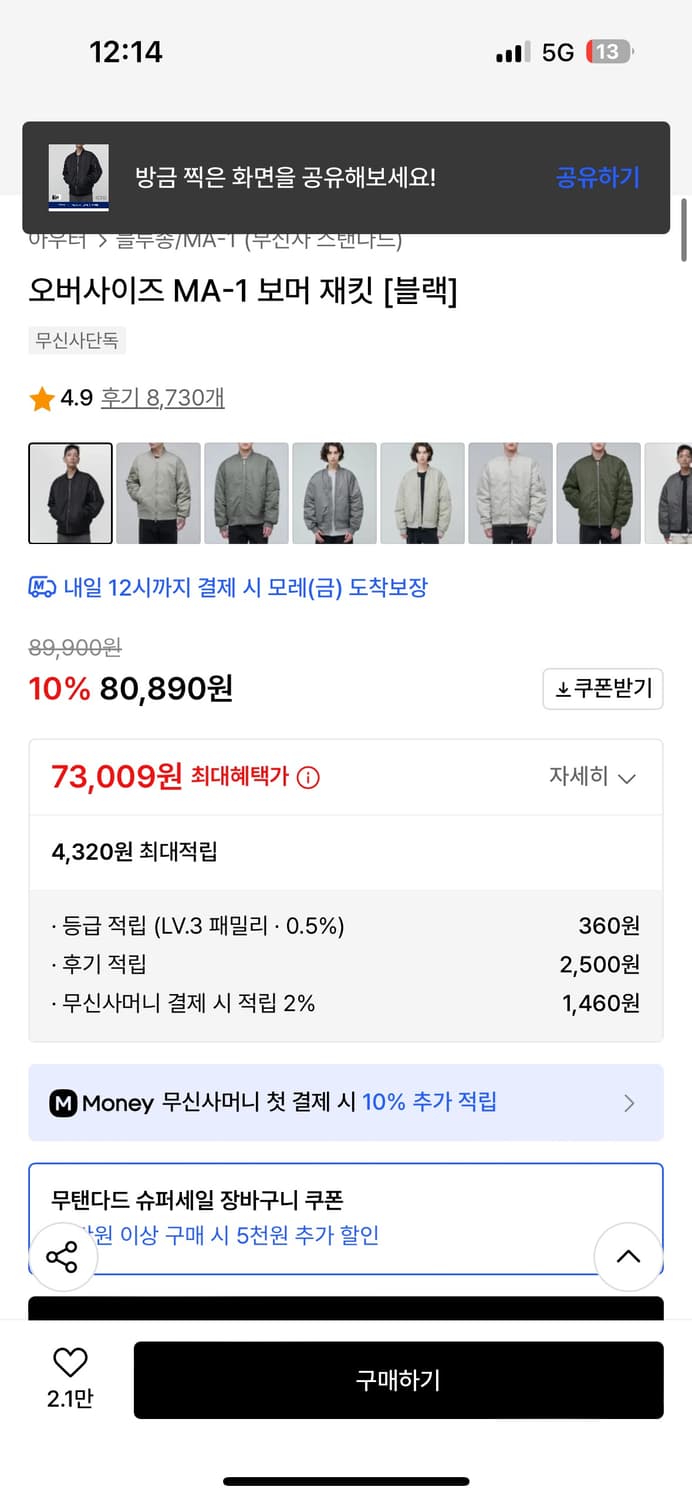Tap the yellow star rating icon
692x1500 pixels.
(x=41, y=397)
